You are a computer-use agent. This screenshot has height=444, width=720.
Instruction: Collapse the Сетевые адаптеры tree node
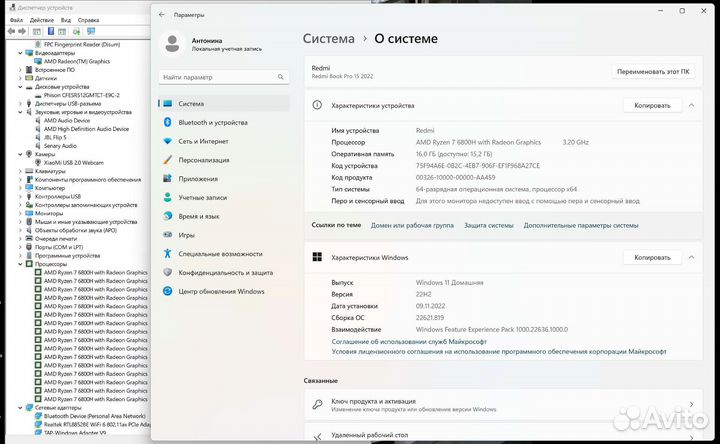pyautogui.click(x=20, y=408)
